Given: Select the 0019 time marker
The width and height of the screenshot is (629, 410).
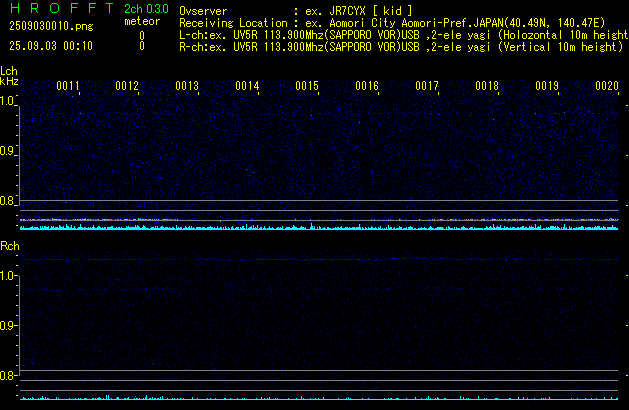Looking at the screenshot, I should pos(547,86).
